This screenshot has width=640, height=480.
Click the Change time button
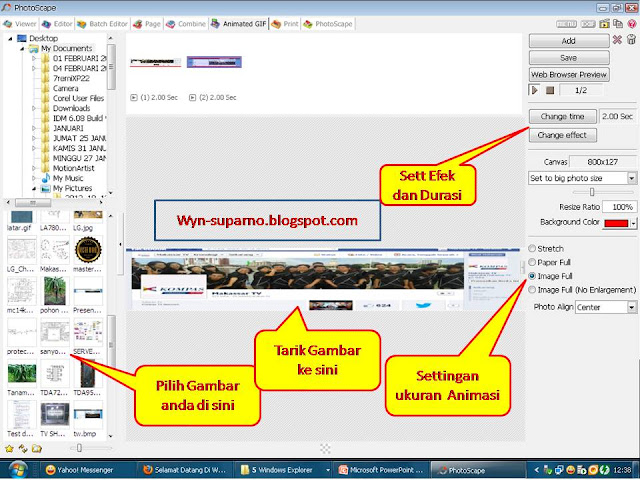click(x=562, y=116)
